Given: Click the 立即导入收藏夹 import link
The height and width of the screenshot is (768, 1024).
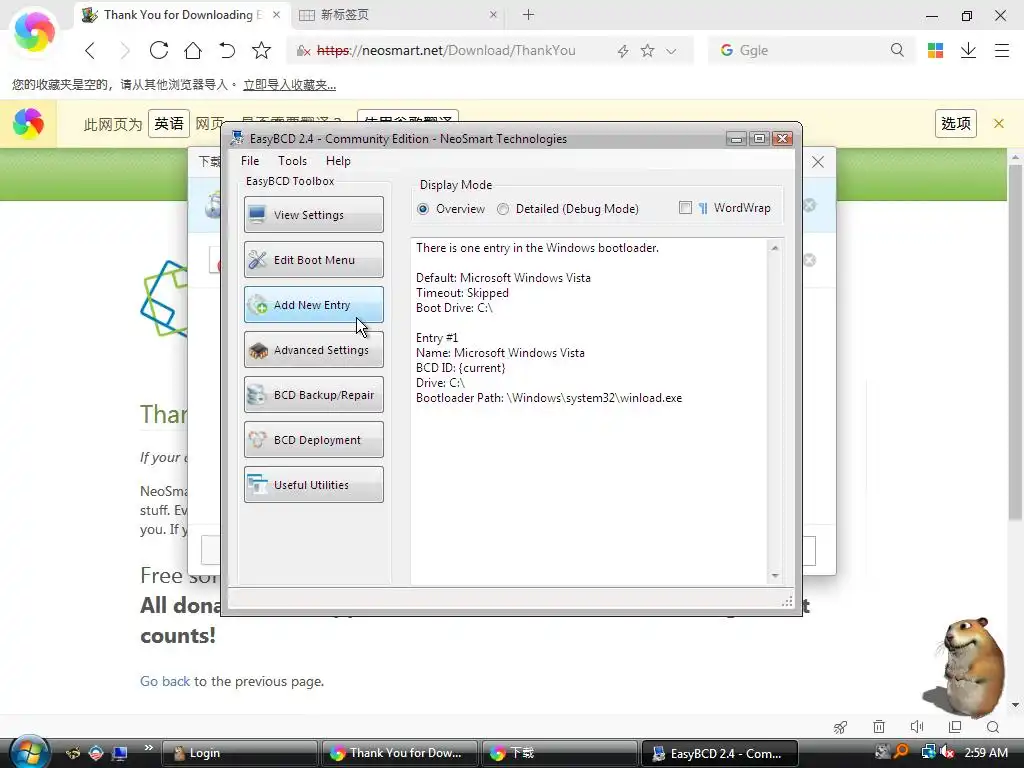Looking at the screenshot, I should (289, 85).
